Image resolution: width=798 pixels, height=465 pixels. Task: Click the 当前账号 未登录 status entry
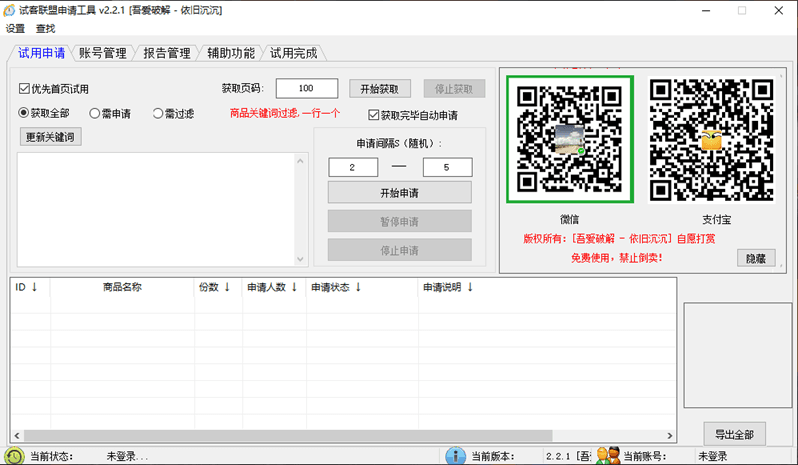point(712,456)
